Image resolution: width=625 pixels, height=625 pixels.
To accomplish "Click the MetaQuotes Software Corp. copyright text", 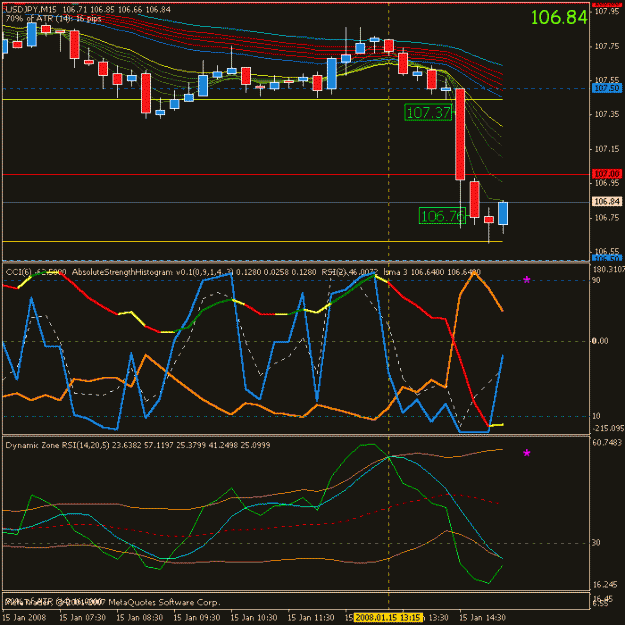I will pos(164,602).
